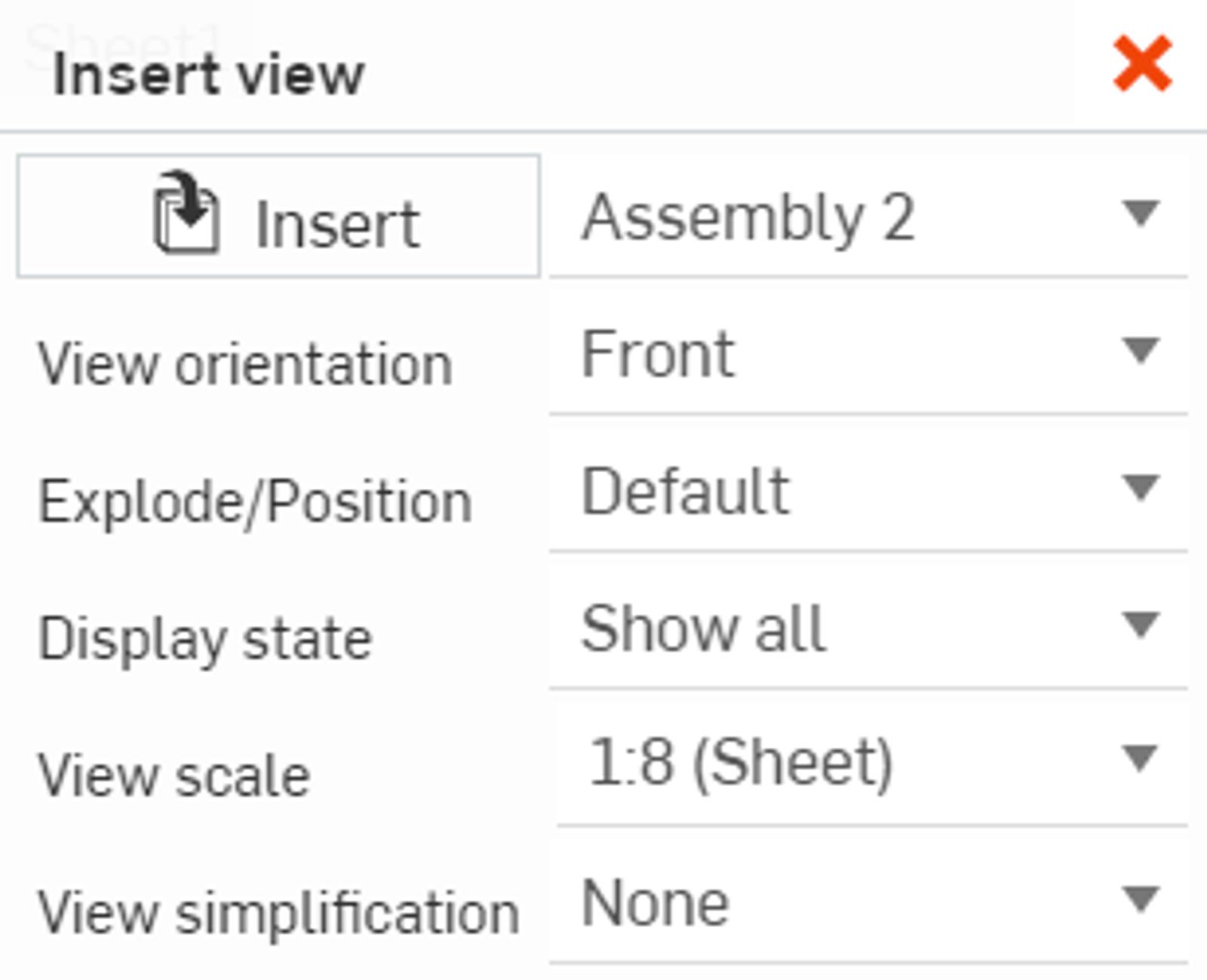Expand the arrow beside 1:8 (Sheet)

1140,760
